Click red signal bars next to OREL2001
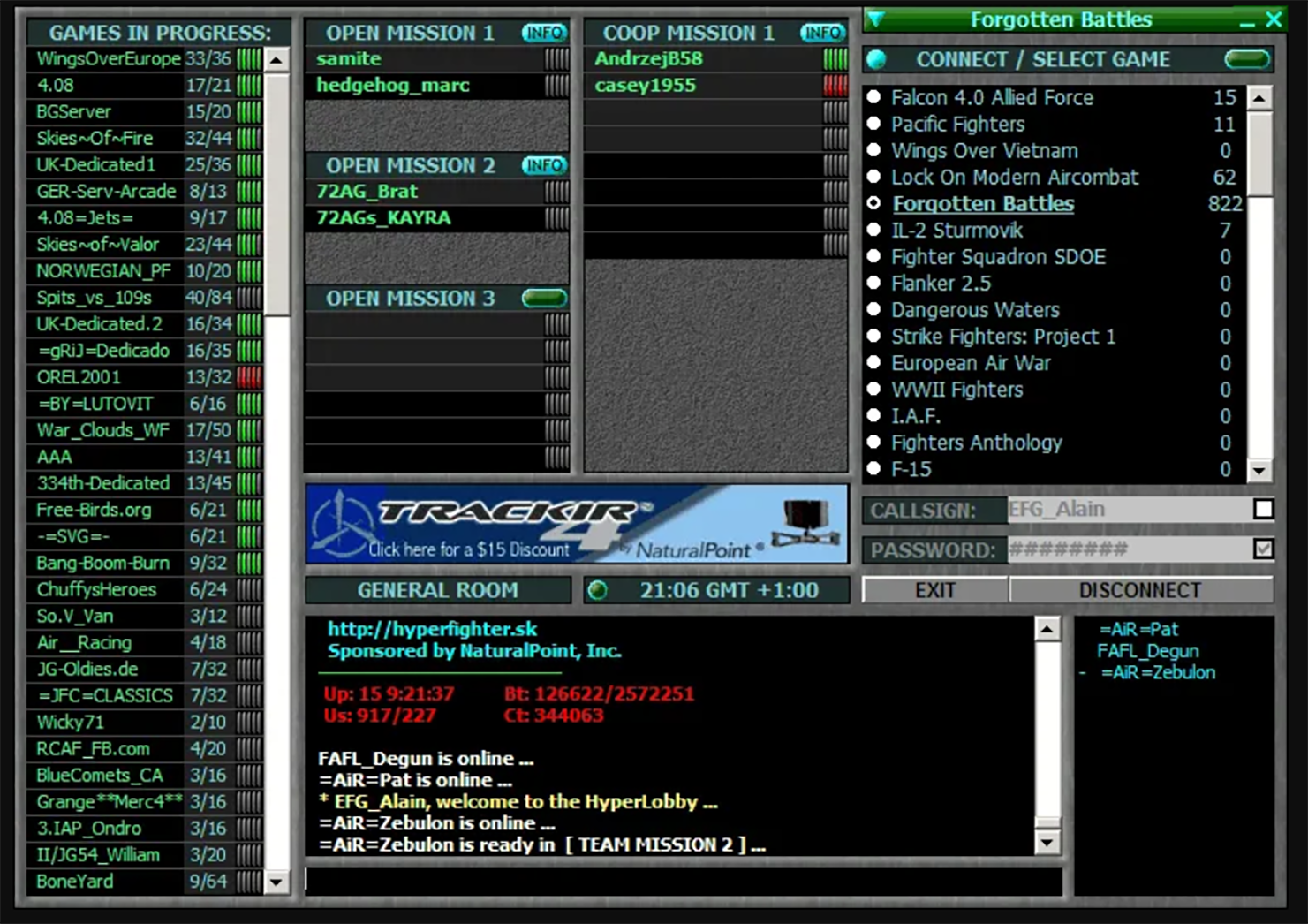The image size is (1308, 924). point(249,377)
